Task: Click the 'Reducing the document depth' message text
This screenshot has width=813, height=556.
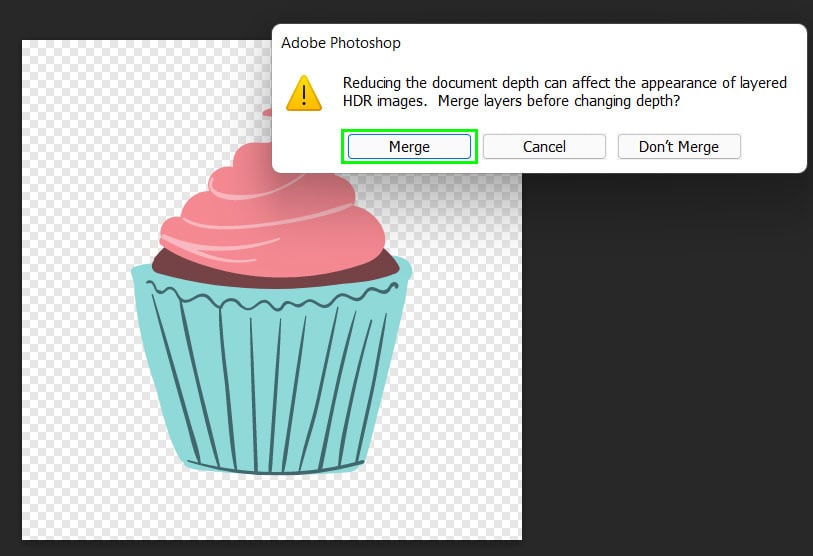Action: [x=565, y=92]
